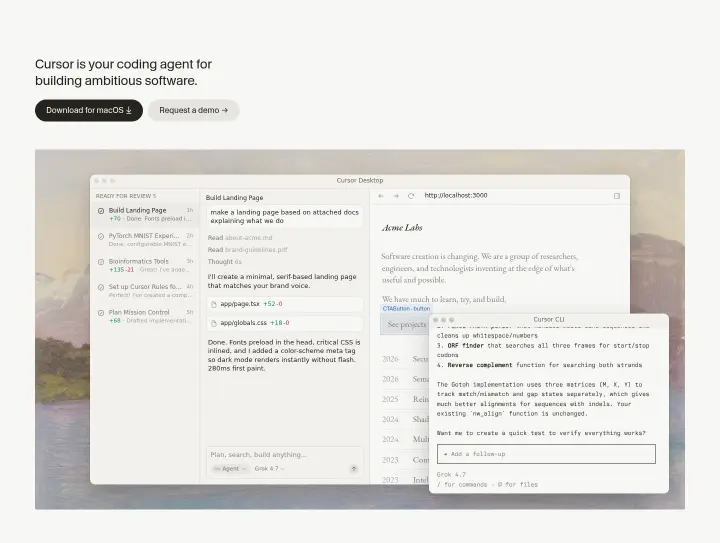Click the +135 -21 diff stats on Bioinformatics Tools
Viewport: 720px width, 543px height.
(x=121, y=270)
